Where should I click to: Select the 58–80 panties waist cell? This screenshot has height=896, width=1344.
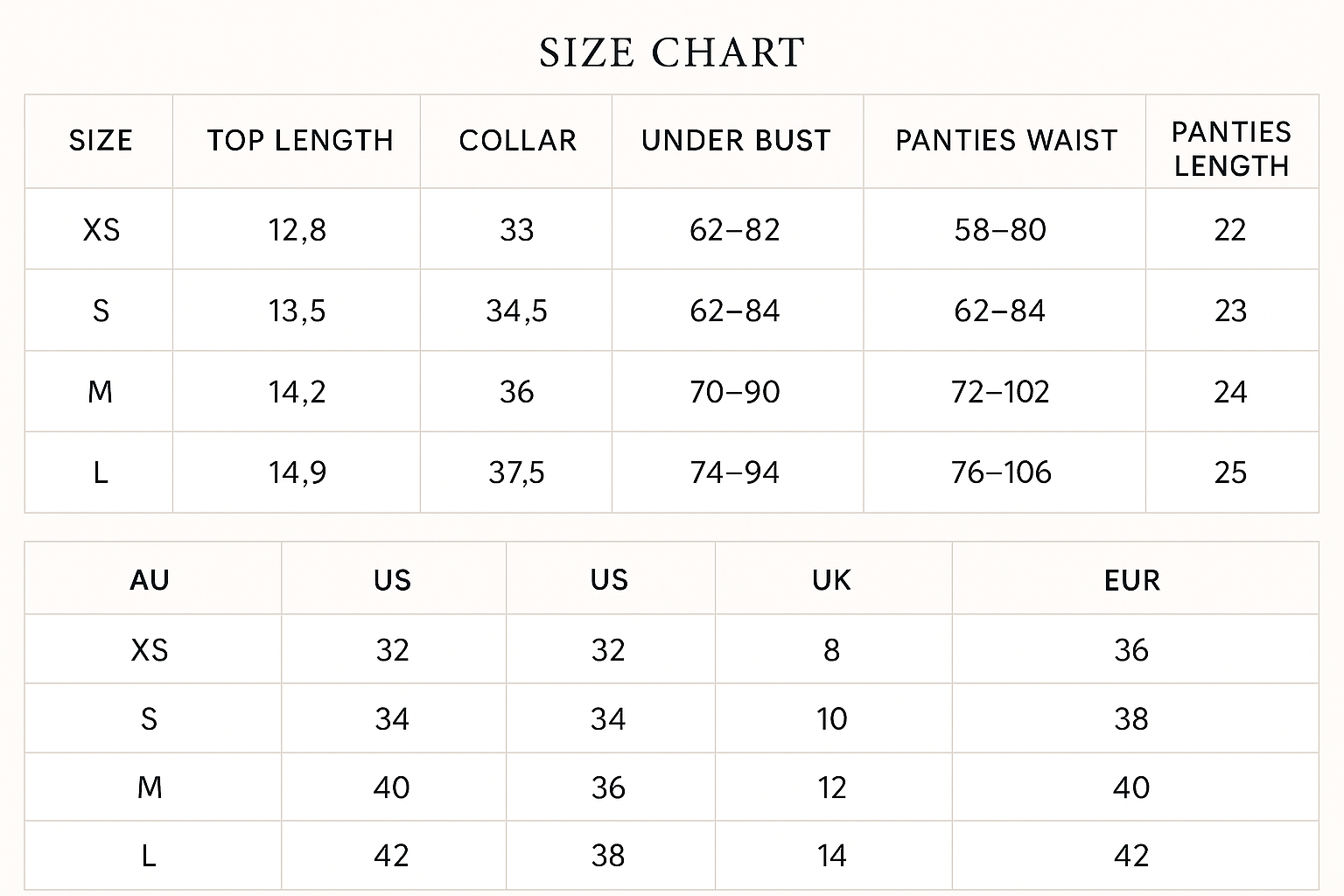[x=1000, y=230]
